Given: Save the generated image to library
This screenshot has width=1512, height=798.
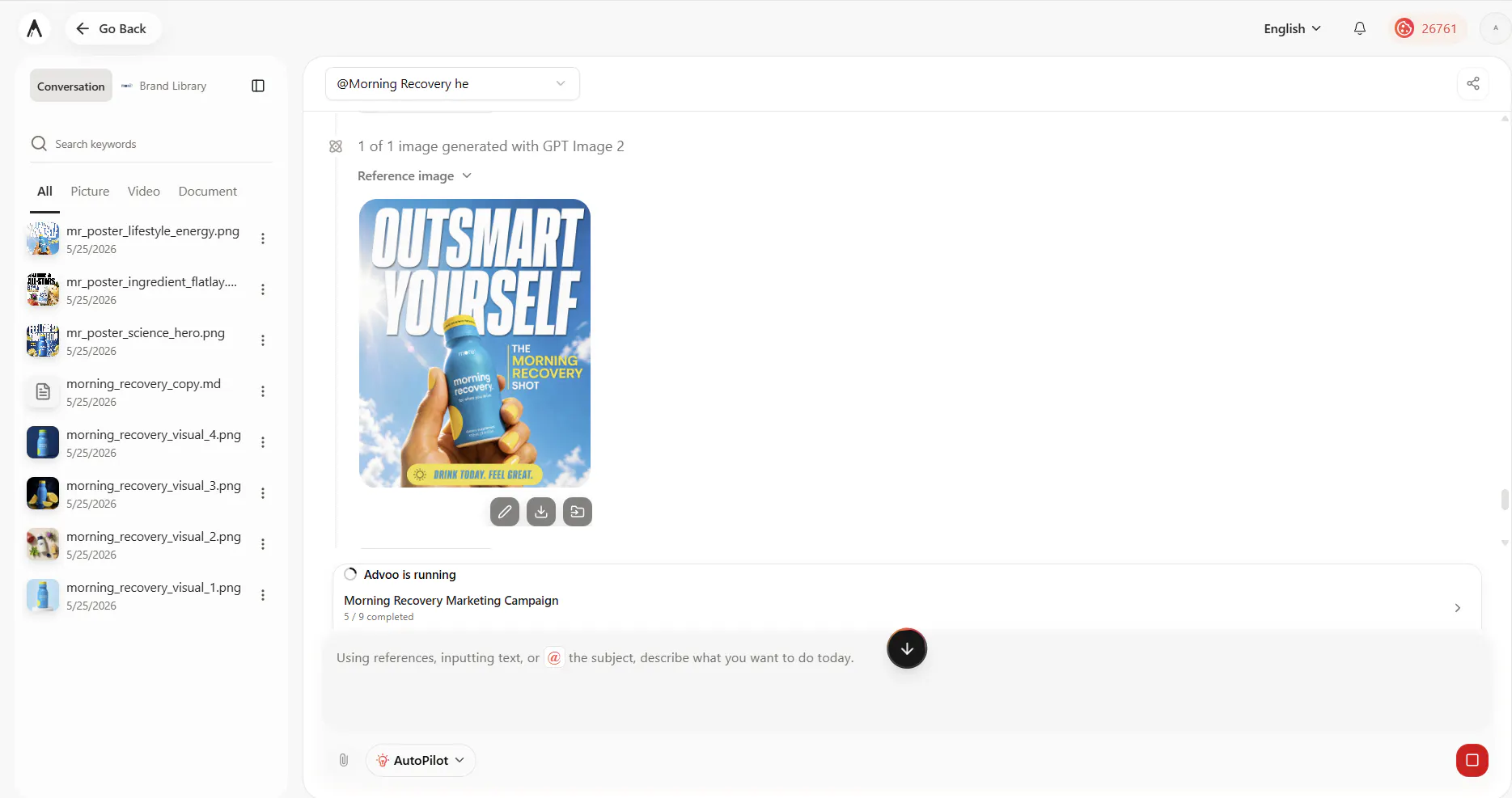Looking at the screenshot, I should click(x=578, y=512).
